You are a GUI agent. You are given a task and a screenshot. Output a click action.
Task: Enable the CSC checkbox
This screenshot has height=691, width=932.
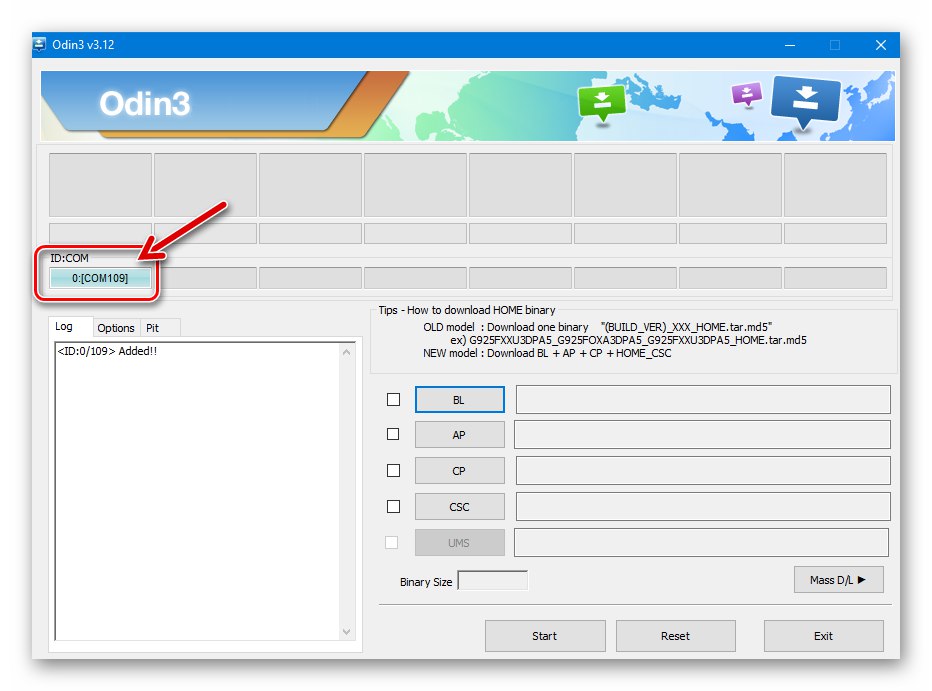pos(393,506)
